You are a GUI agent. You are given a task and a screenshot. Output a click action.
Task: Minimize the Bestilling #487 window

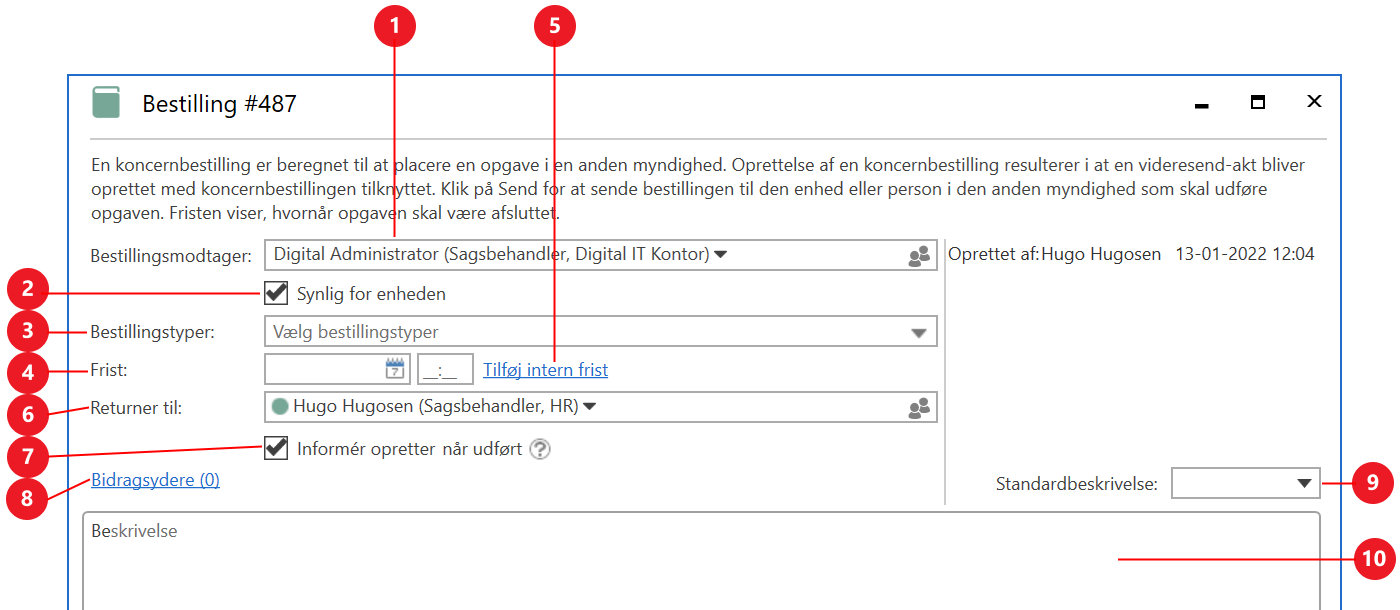coord(1202,104)
